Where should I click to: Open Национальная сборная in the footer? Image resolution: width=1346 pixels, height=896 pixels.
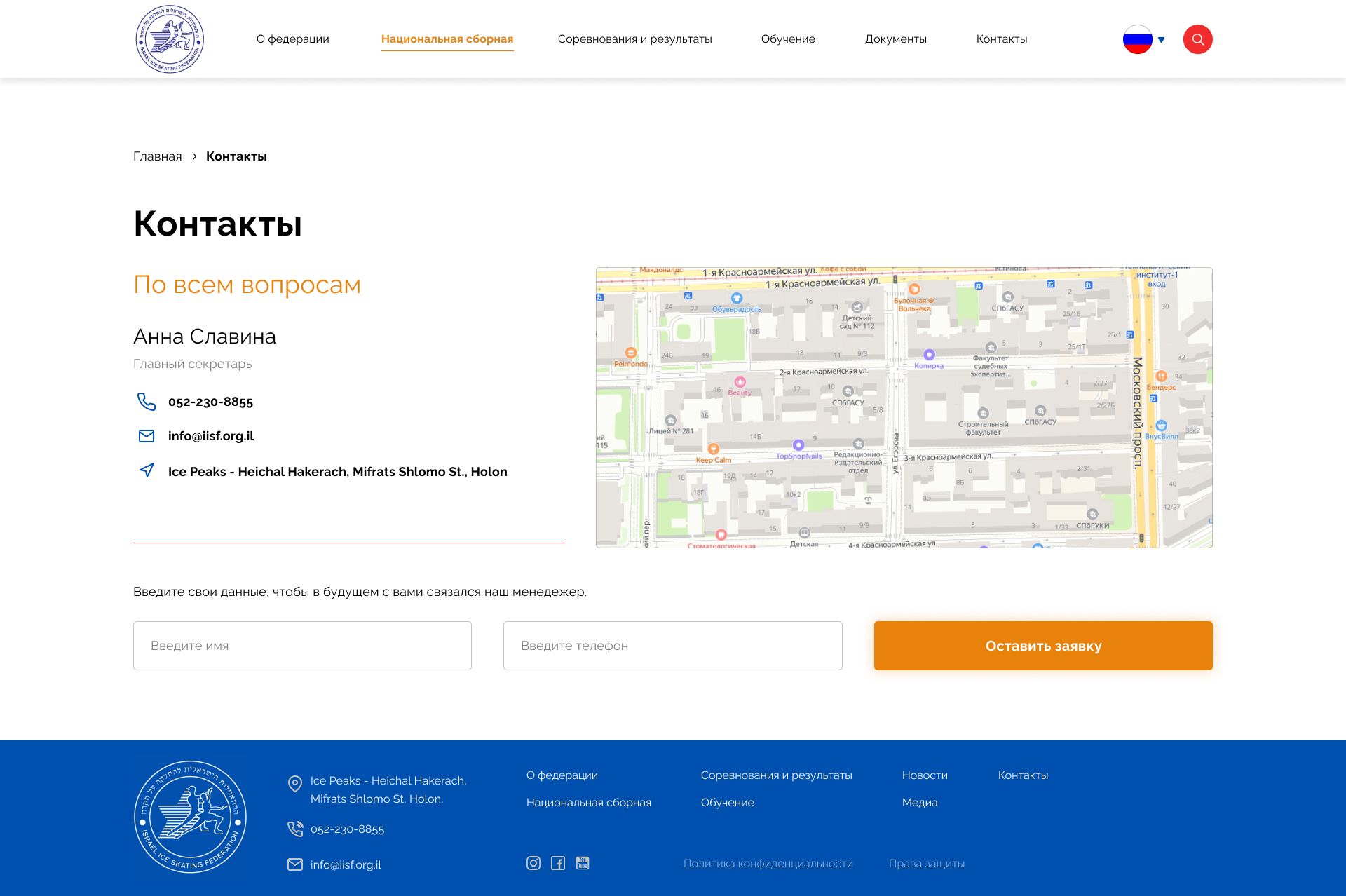point(588,803)
